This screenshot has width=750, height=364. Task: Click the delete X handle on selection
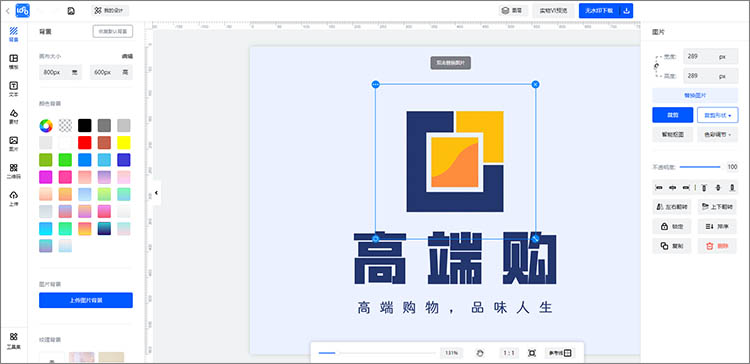pos(536,85)
